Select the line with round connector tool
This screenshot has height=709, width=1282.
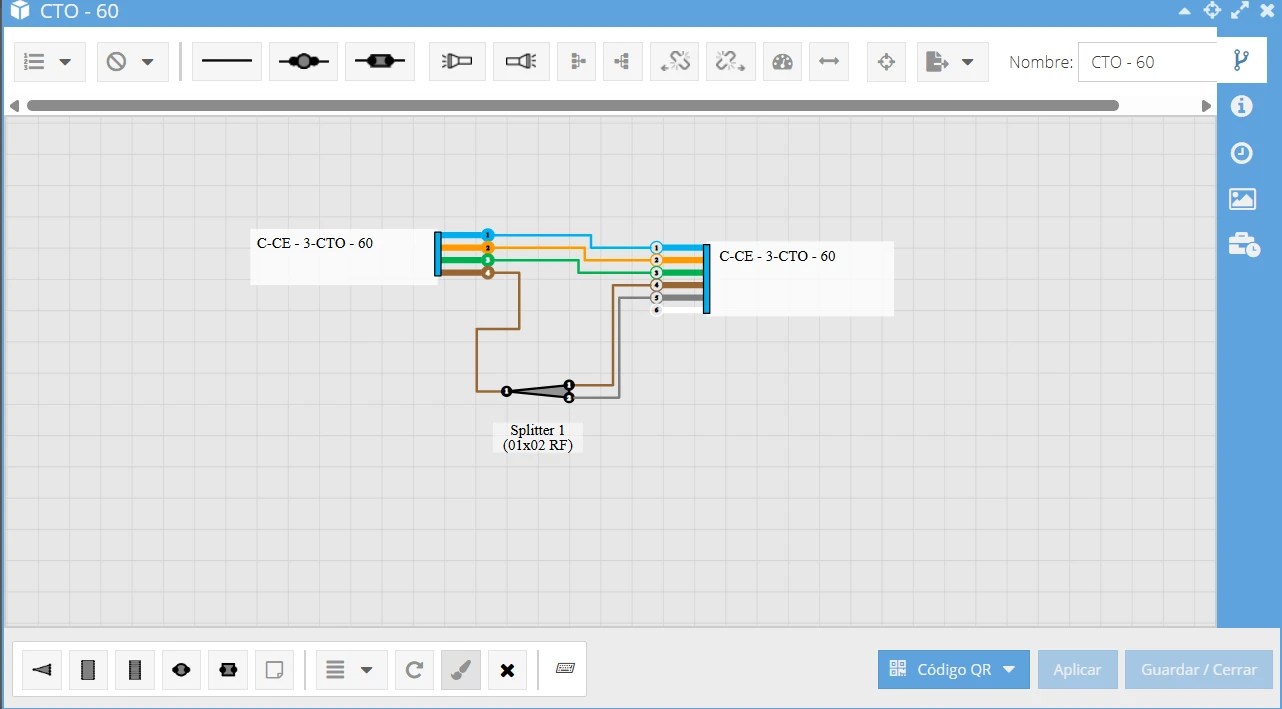[x=303, y=62]
